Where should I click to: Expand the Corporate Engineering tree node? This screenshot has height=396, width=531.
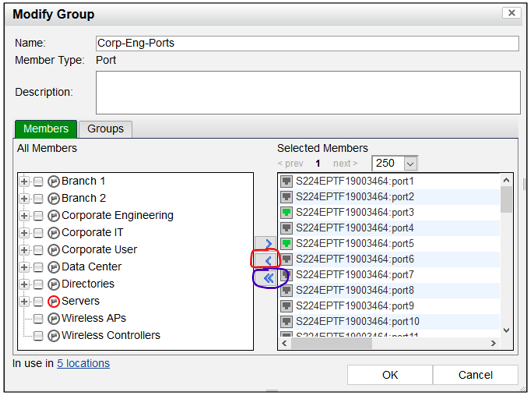coord(24,215)
